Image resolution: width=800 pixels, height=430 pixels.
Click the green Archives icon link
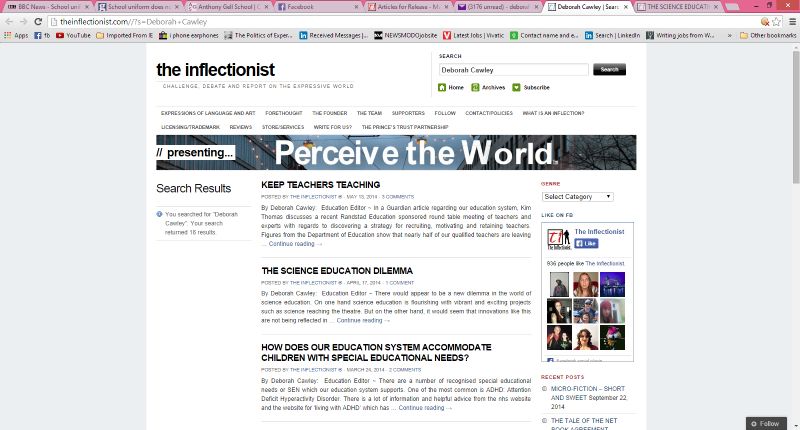[488, 87]
